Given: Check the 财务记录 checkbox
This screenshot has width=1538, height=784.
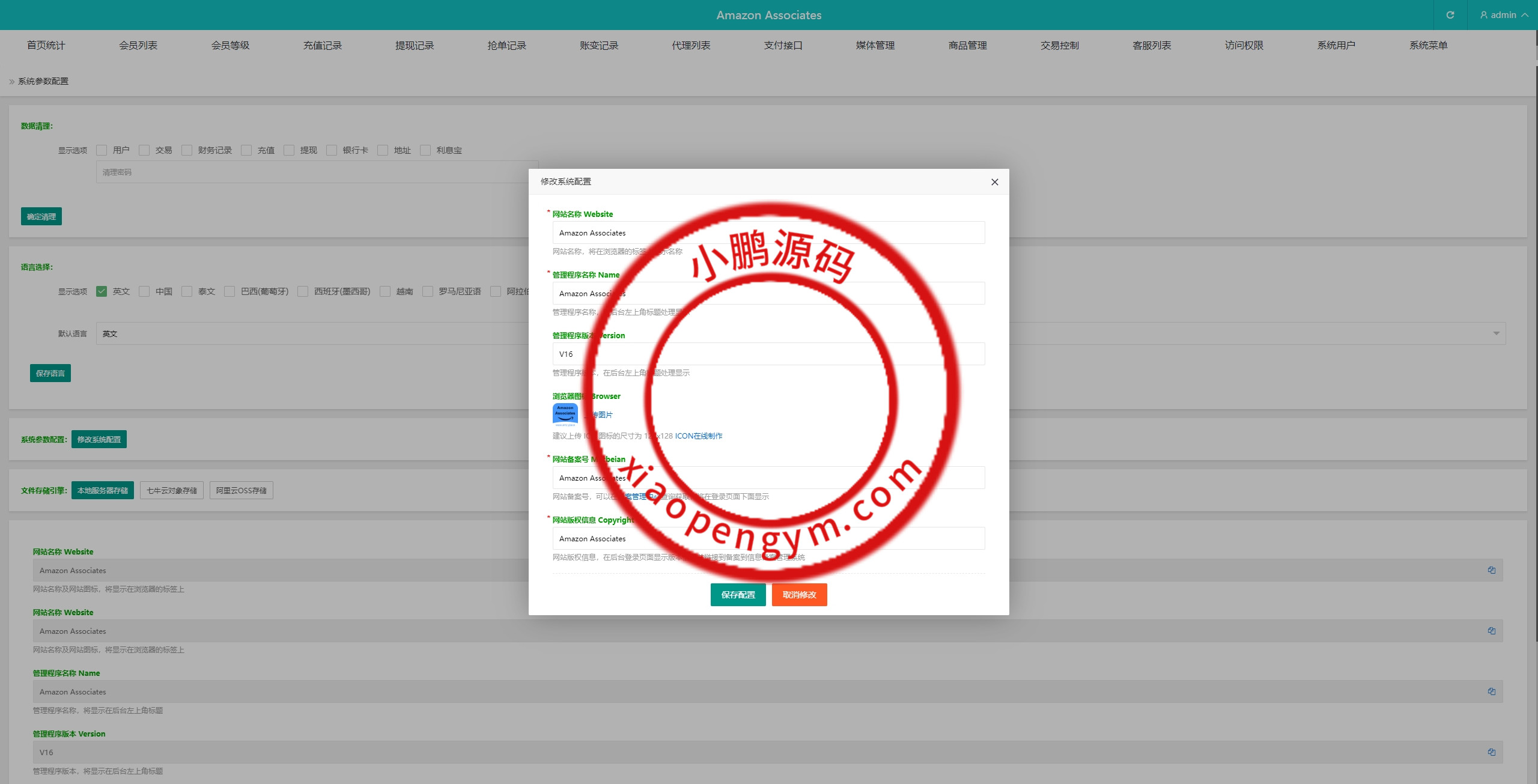Looking at the screenshot, I should [187, 150].
